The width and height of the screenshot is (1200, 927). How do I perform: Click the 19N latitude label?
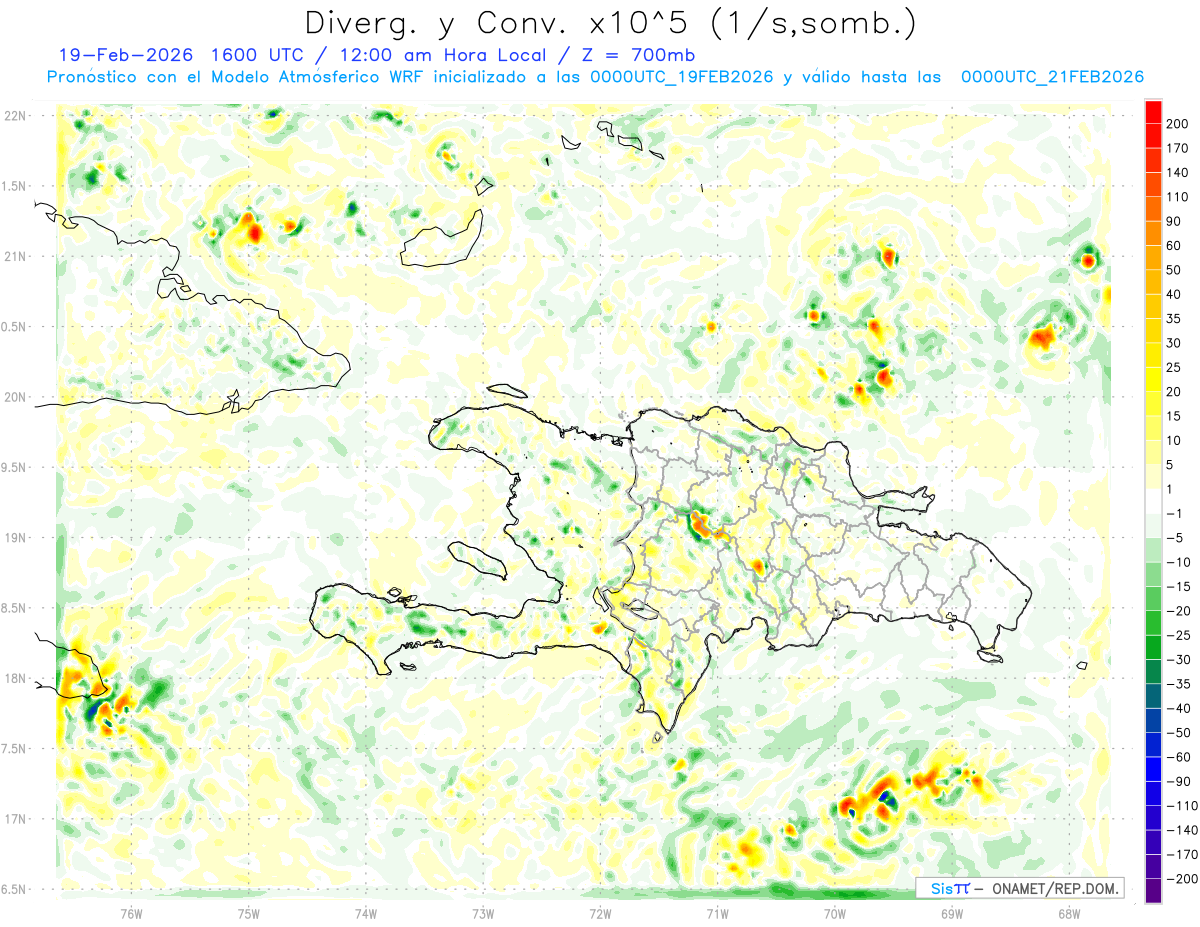pyautogui.click(x=14, y=538)
